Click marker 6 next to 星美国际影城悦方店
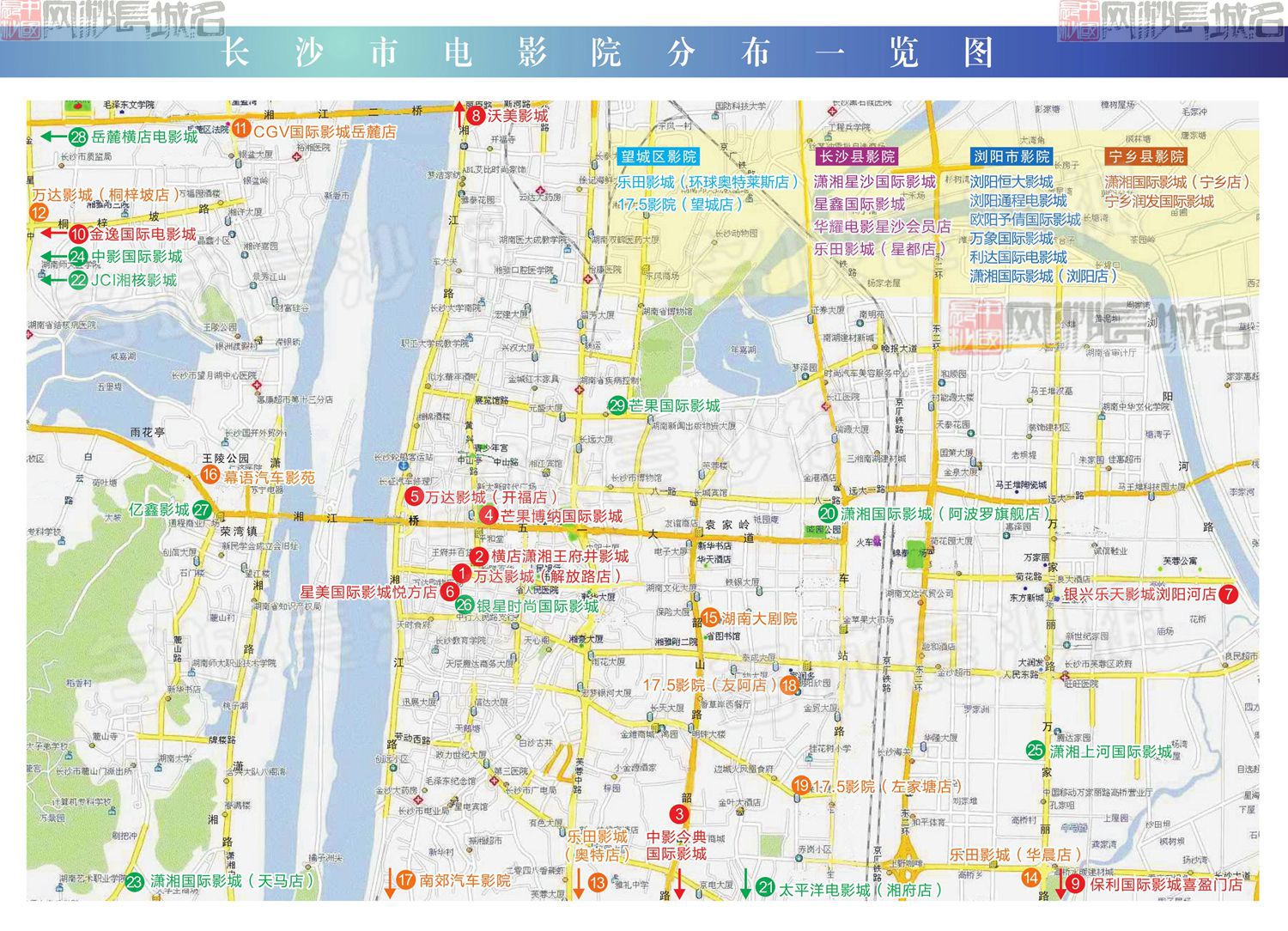This screenshot has height=931, width=1288. coord(449,591)
